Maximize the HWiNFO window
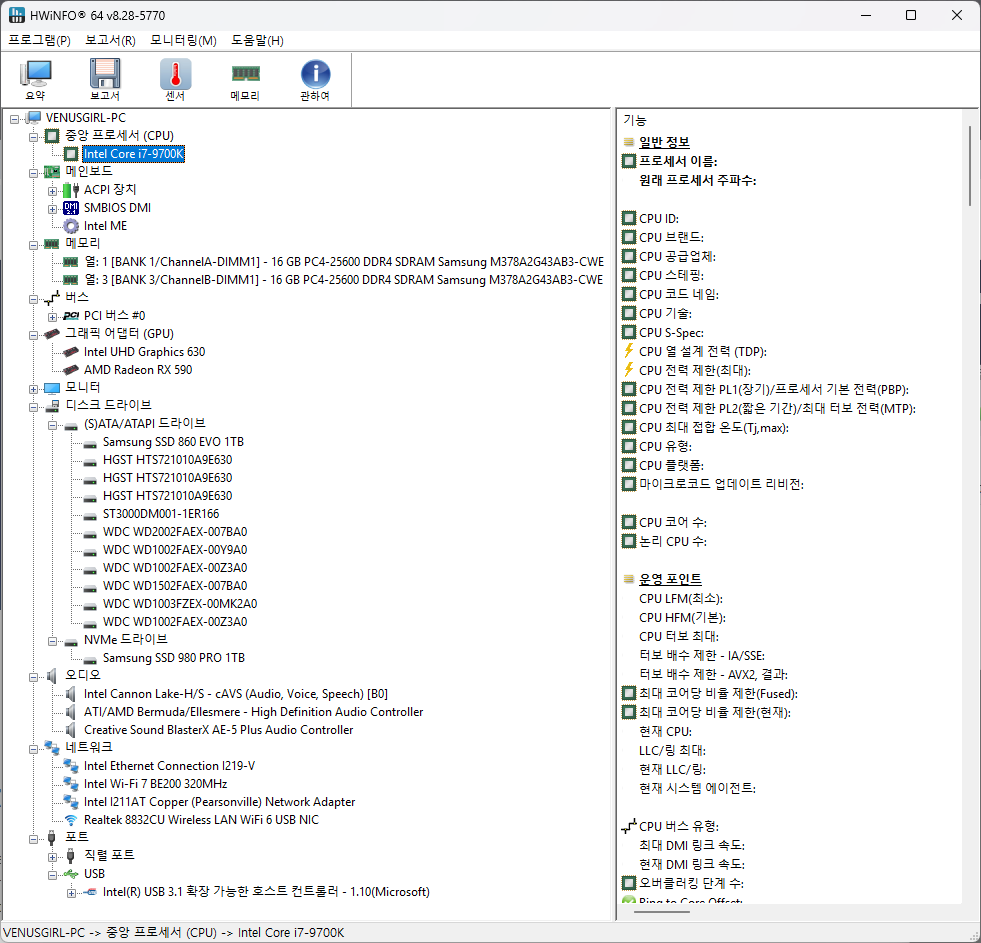This screenshot has width=981, height=943. (x=911, y=15)
